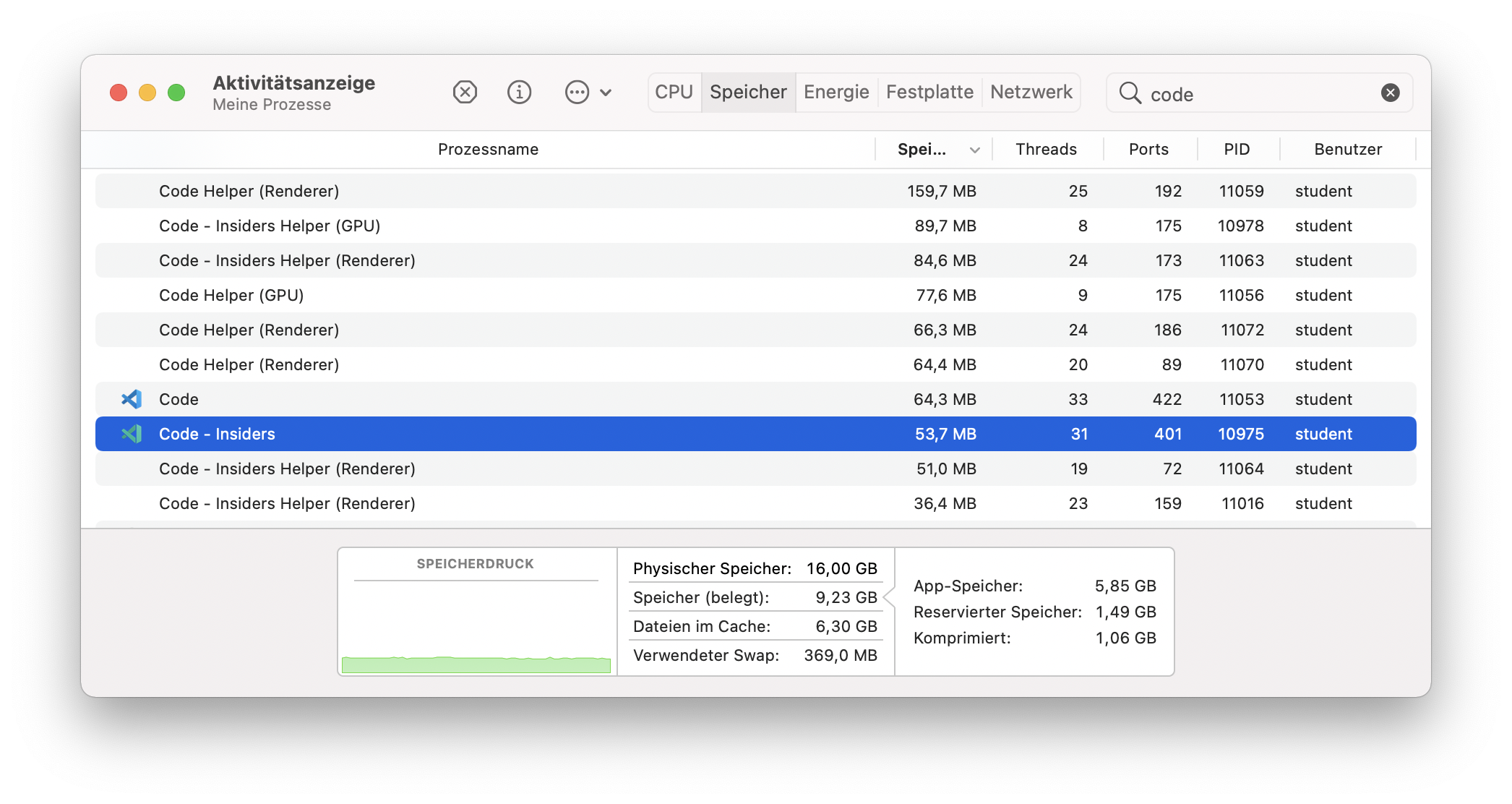Click PID 10975 in the selected row
Viewport: 1512px width, 804px height.
[1241, 434]
